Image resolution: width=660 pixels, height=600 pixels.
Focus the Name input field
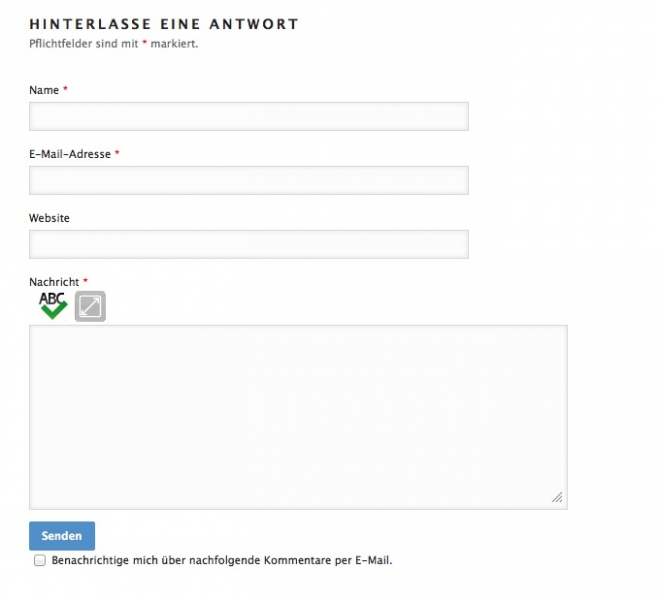pos(249,116)
